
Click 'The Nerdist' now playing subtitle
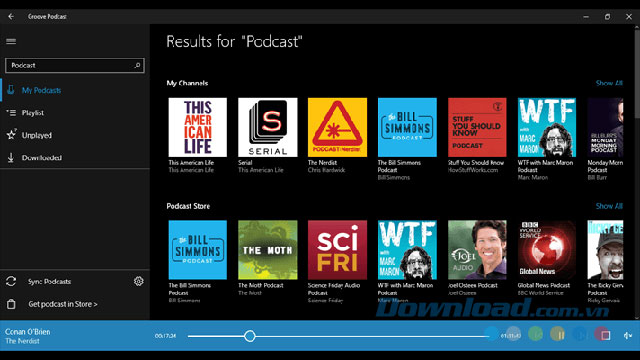pos(22,341)
